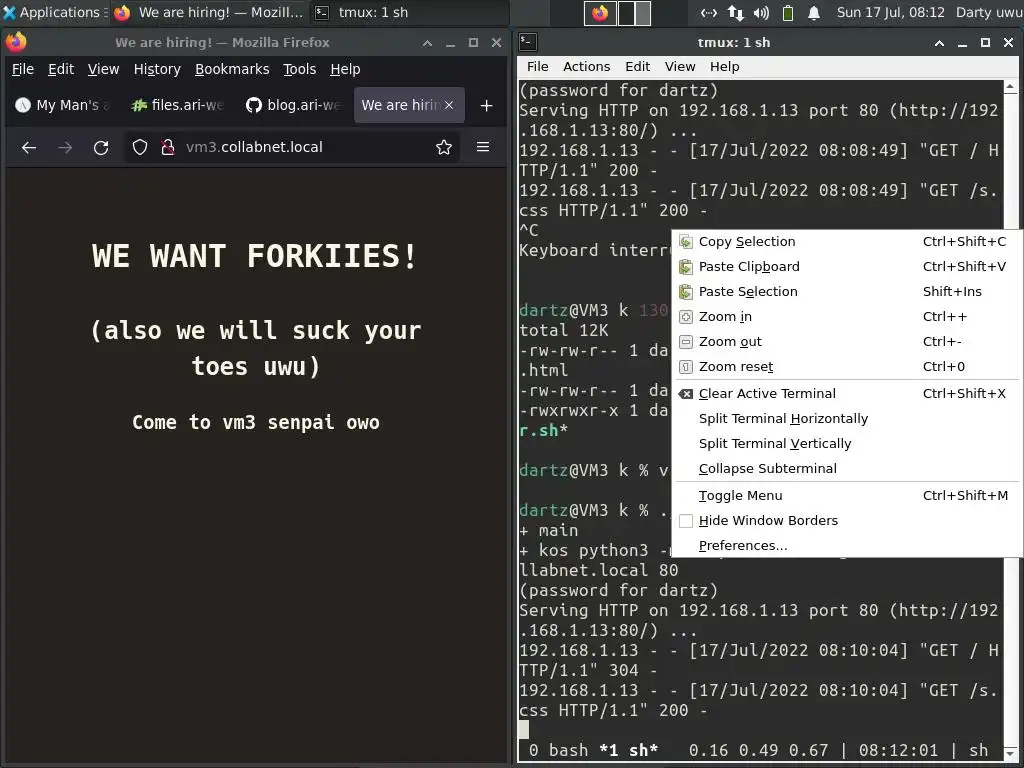The image size is (1024, 768).
Task: Click the network transfer arrows tray icon
Action: click(735, 12)
